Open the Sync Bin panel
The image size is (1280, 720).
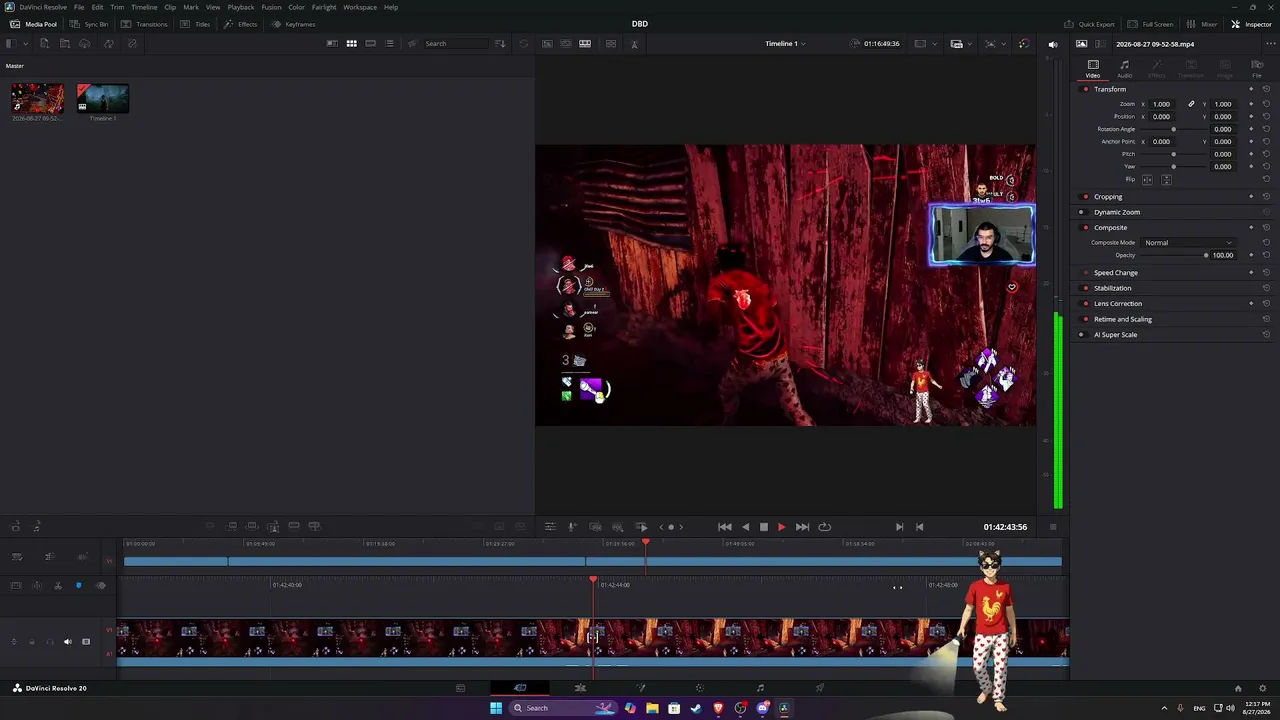[x=89, y=24]
